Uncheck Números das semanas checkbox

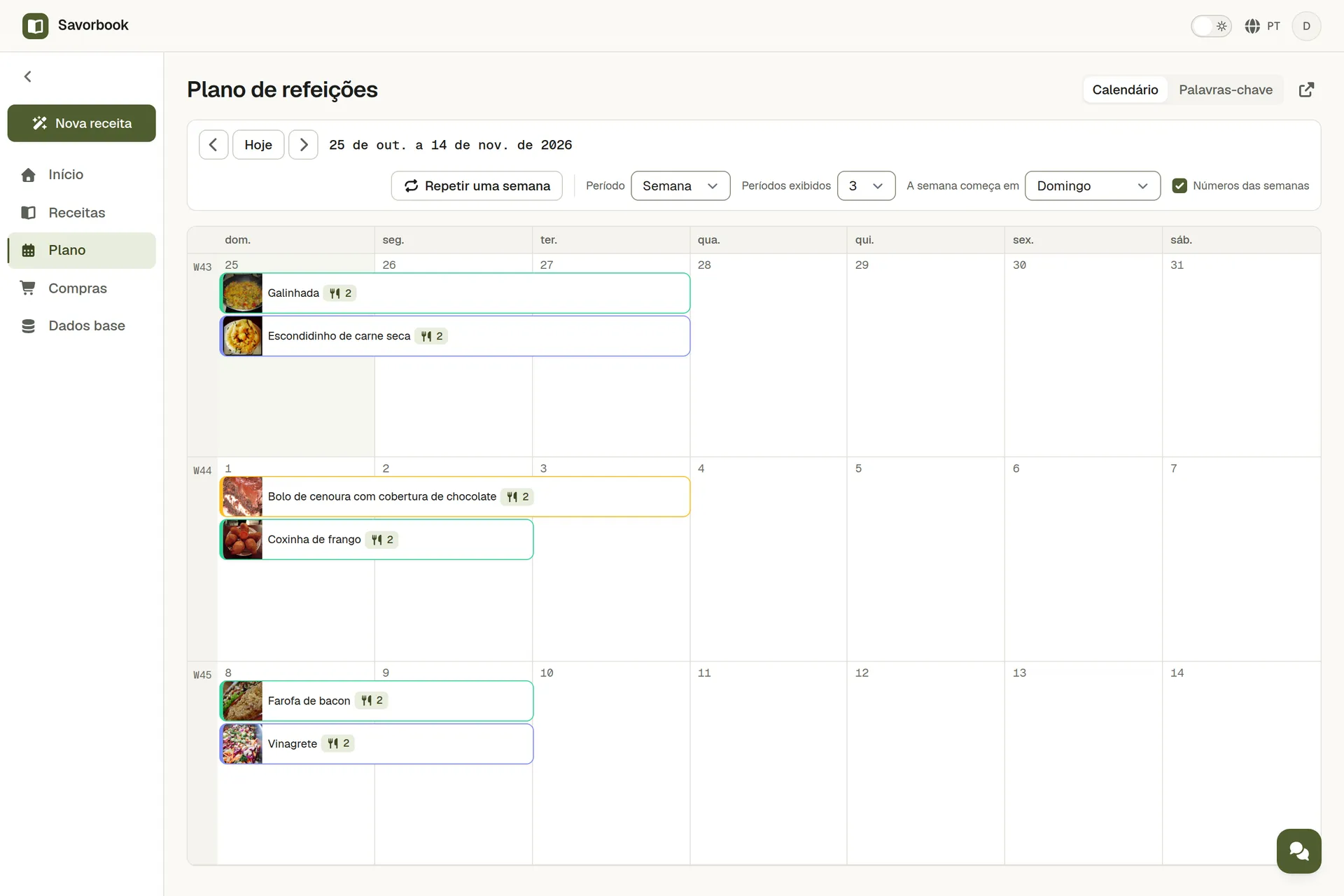(1179, 185)
